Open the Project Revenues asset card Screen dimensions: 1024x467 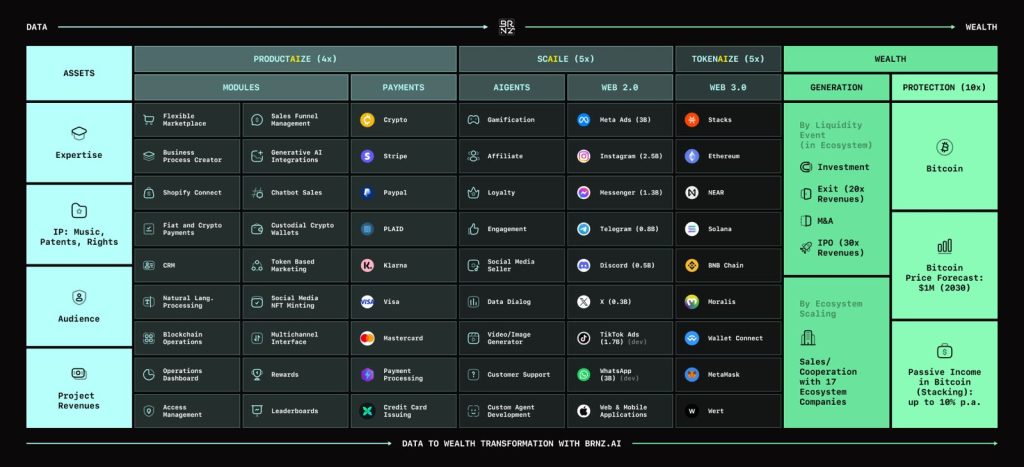pos(79,388)
